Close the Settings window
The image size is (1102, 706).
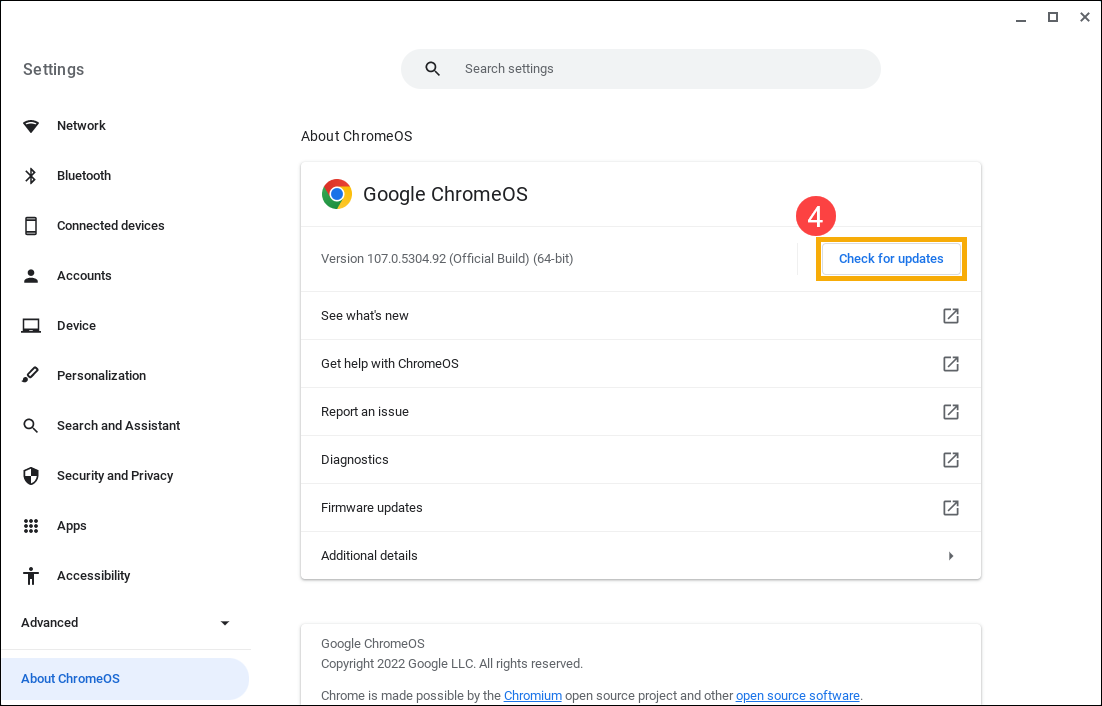(x=1084, y=18)
